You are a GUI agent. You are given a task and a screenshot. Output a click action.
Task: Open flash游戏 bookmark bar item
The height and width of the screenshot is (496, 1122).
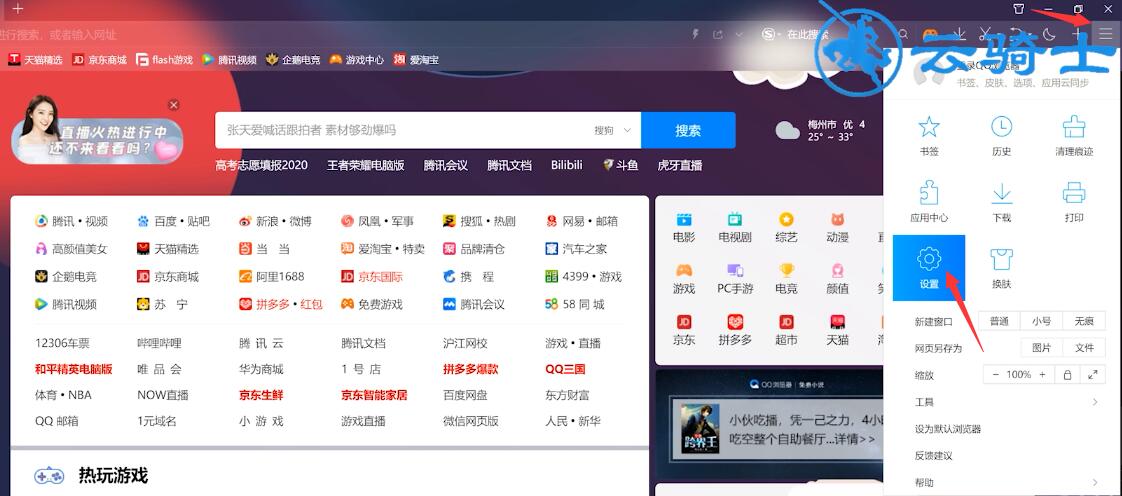[x=165, y=60]
